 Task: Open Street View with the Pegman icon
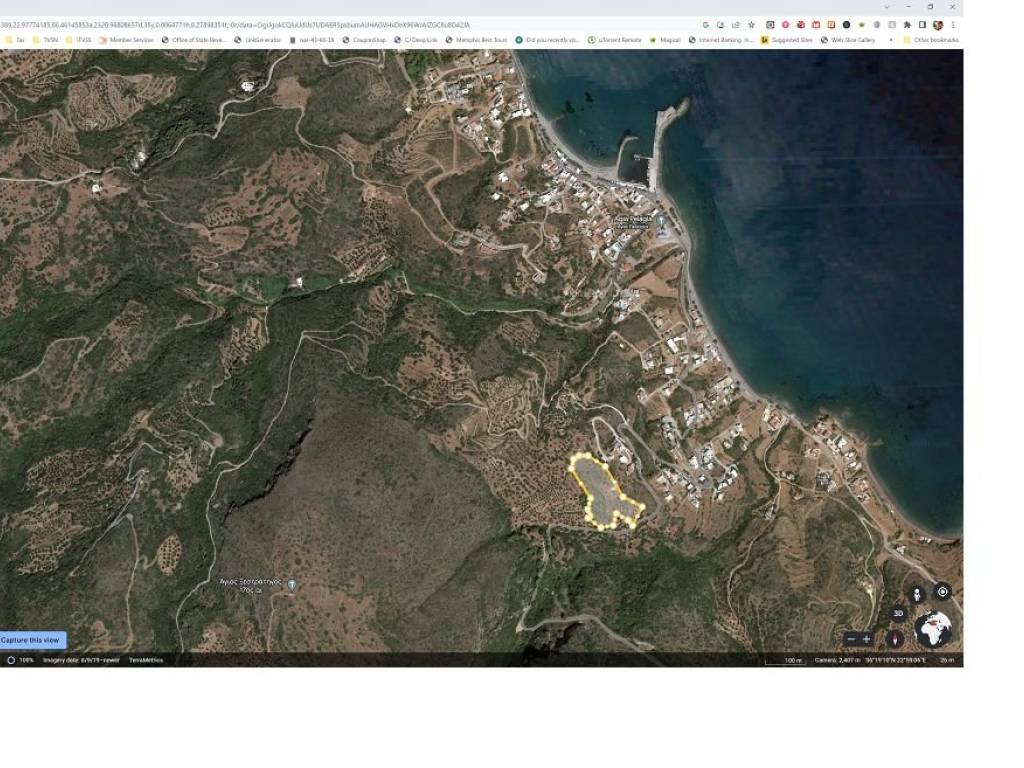pyautogui.click(x=916, y=593)
